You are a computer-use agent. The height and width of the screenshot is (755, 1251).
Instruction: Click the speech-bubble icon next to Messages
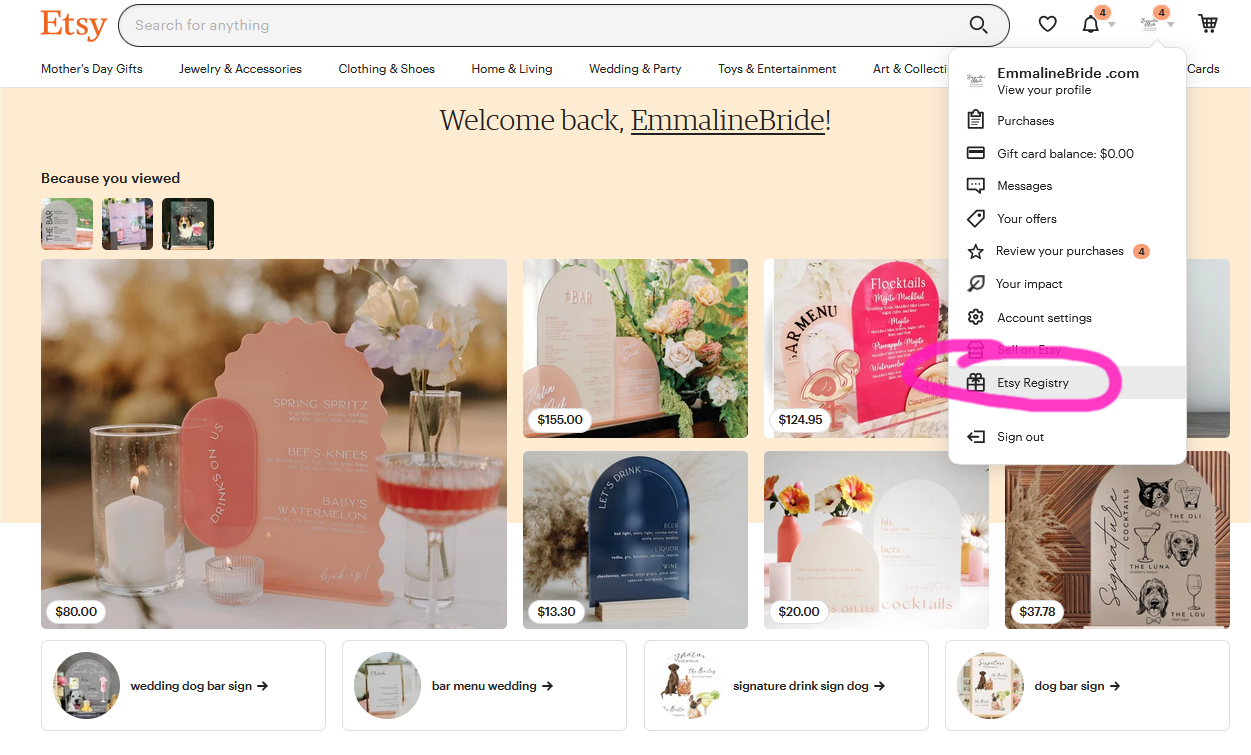[975, 185]
